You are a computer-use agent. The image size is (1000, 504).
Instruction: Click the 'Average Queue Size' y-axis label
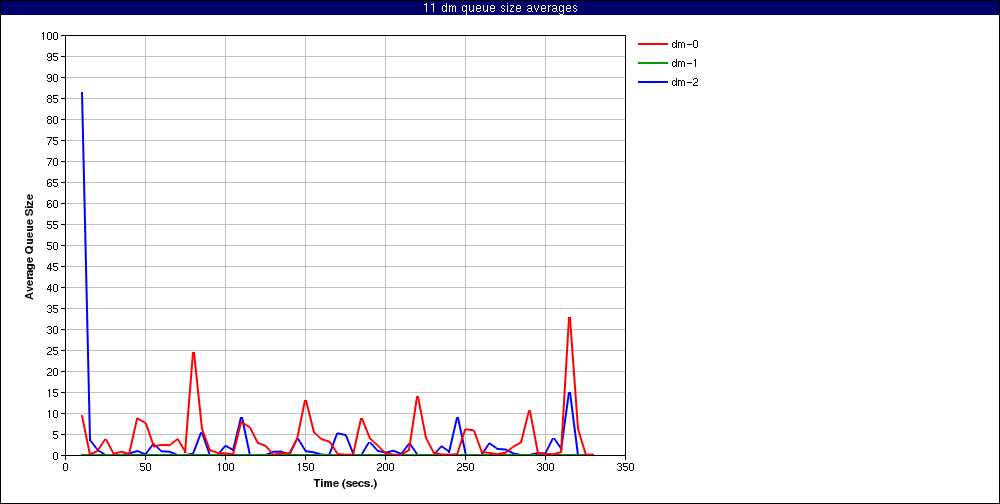click(29, 246)
